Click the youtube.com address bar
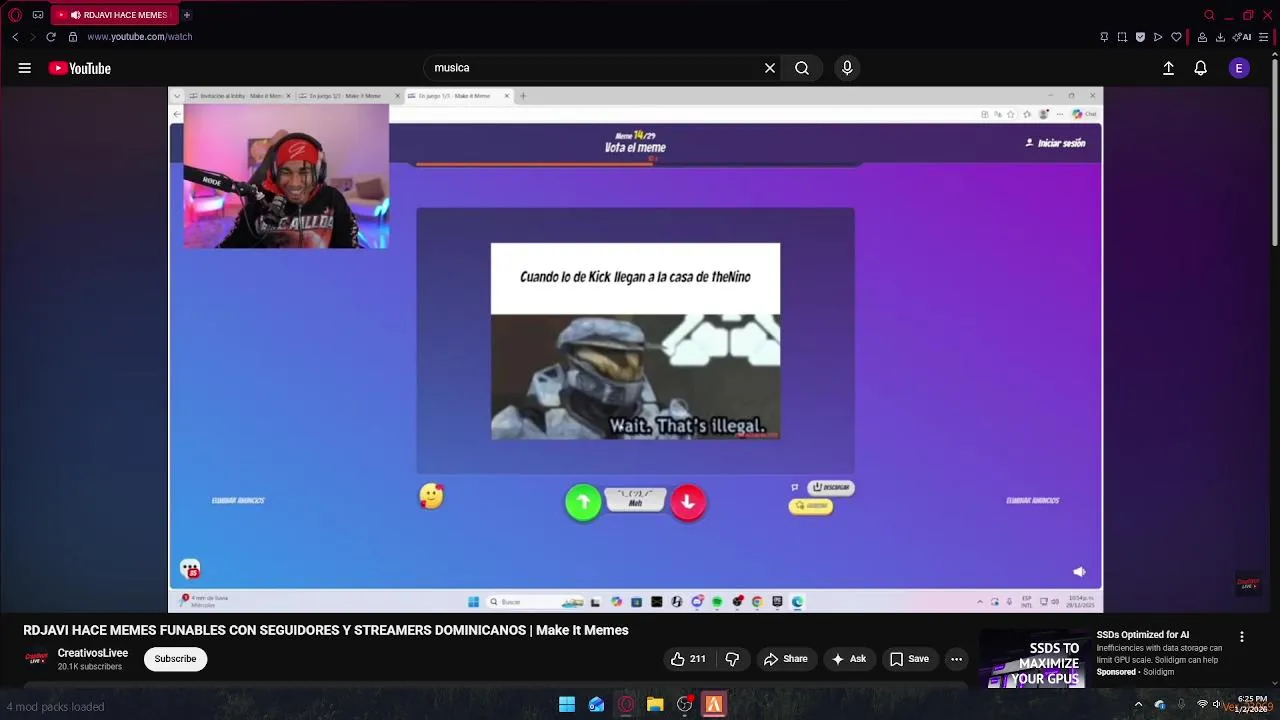 [x=139, y=37]
